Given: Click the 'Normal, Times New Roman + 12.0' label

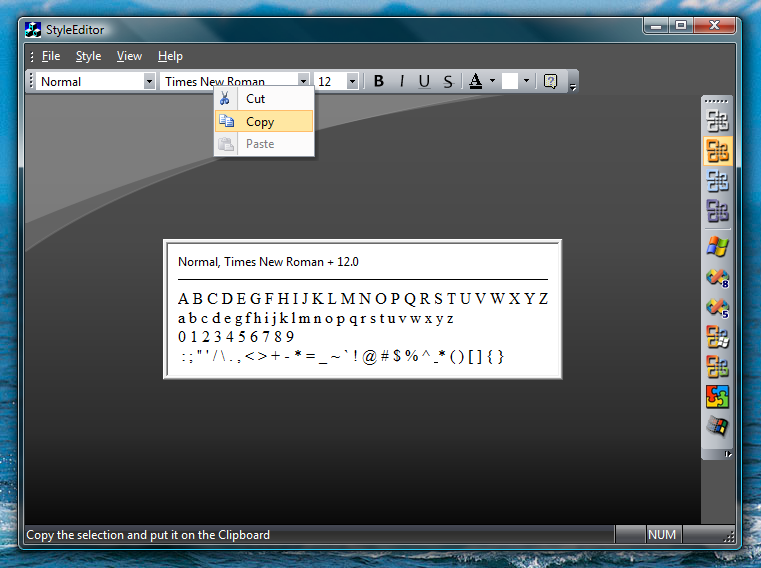Looking at the screenshot, I should coord(268,262).
